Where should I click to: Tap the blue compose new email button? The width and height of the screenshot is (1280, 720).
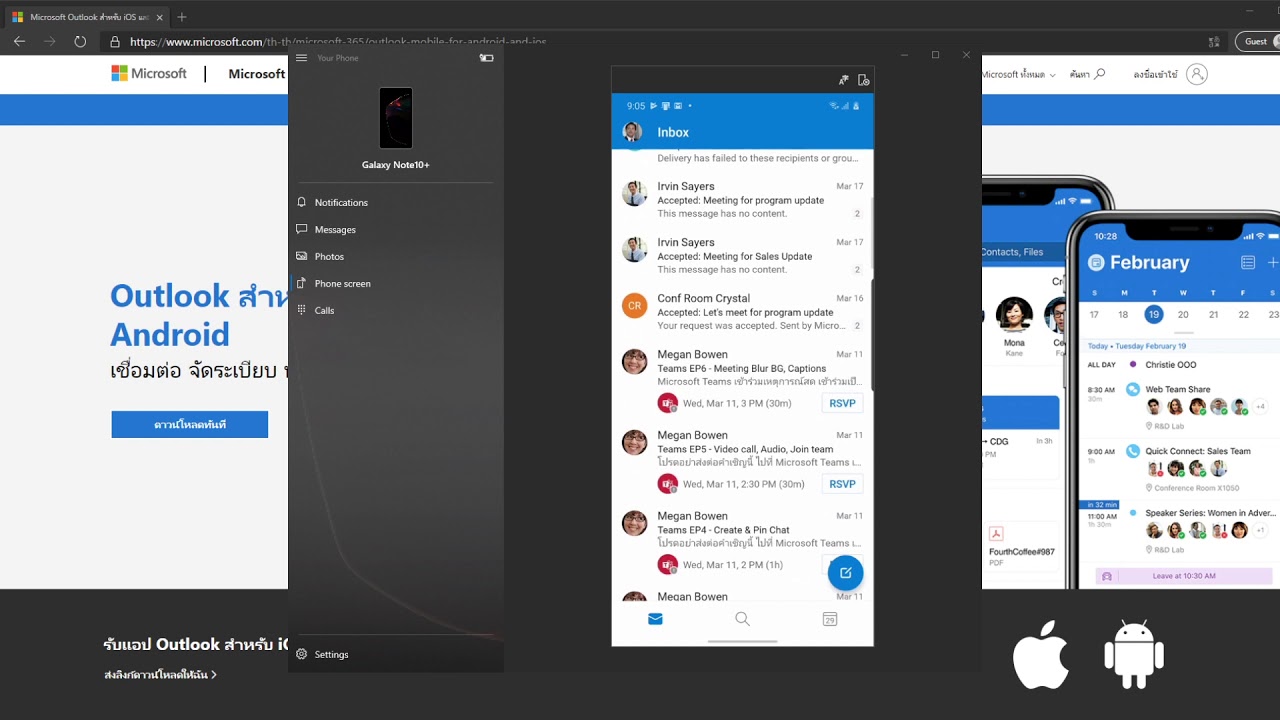pos(845,573)
